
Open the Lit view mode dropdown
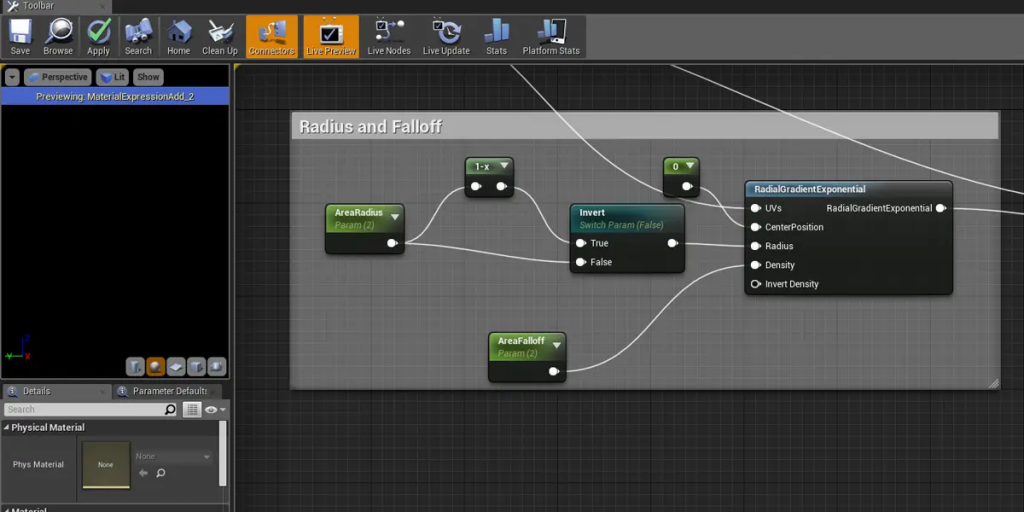point(113,77)
